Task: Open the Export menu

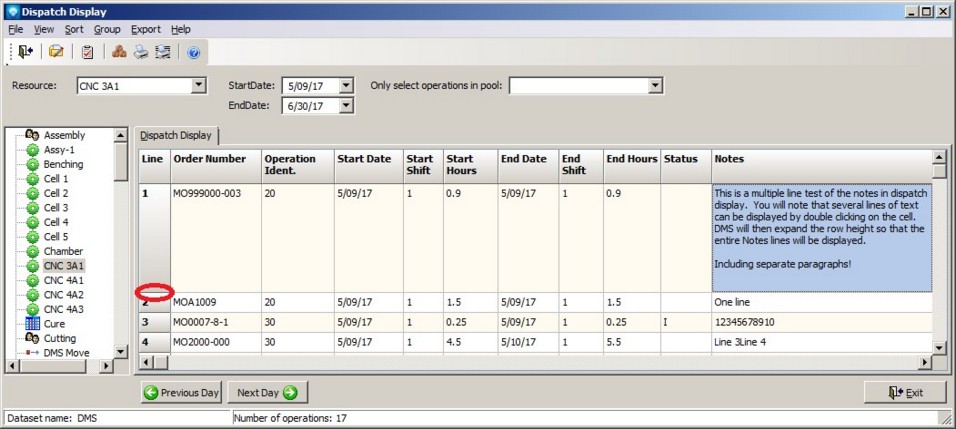Action: 145,30
